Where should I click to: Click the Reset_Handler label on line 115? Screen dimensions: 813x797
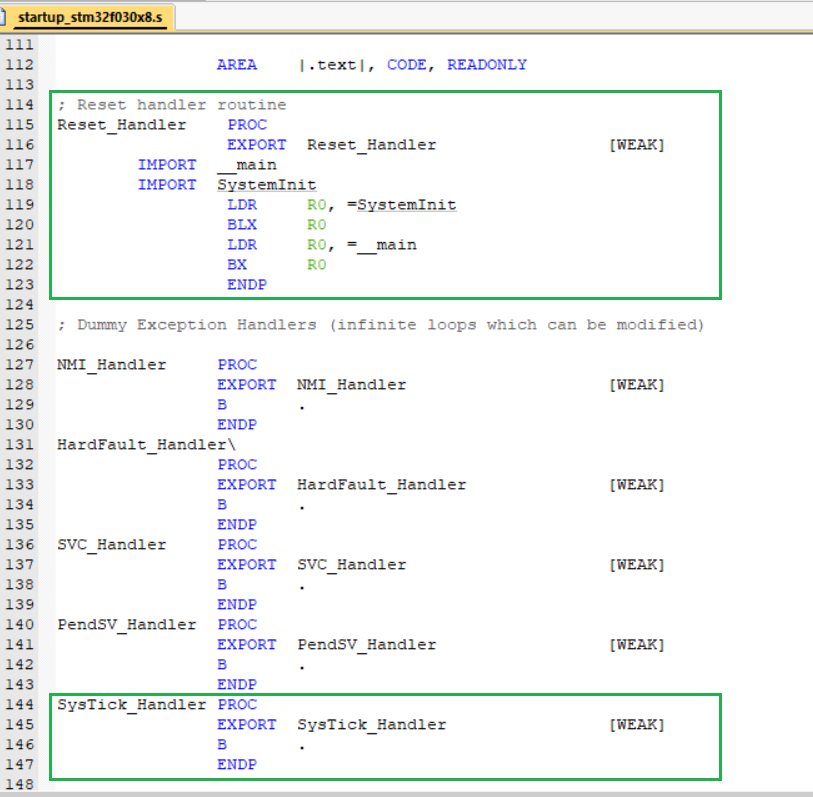121,125
